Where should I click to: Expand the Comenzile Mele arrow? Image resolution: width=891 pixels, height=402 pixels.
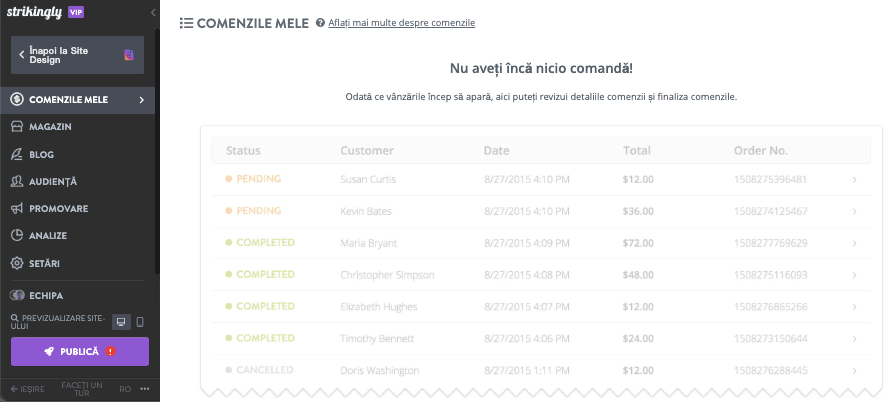[141, 100]
